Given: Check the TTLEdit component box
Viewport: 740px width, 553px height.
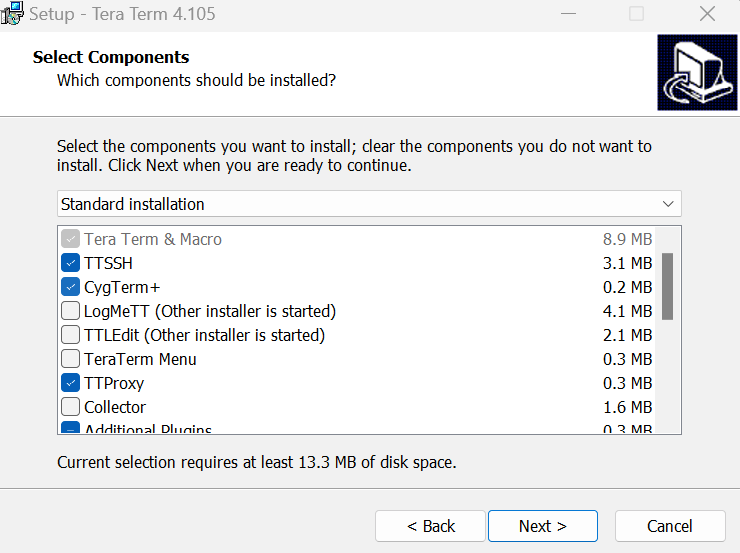Looking at the screenshot, I should pos(70,335).
